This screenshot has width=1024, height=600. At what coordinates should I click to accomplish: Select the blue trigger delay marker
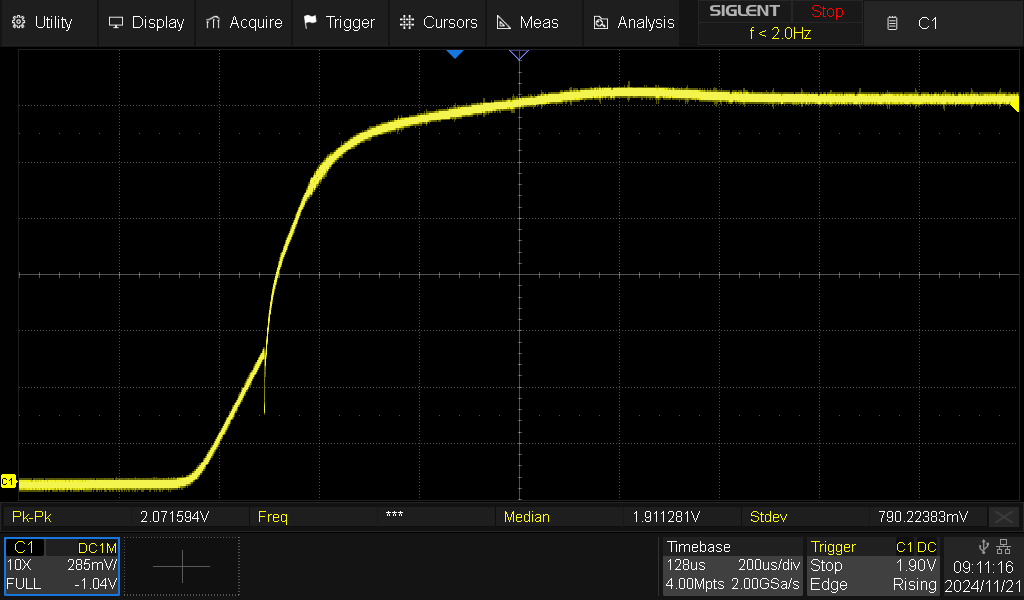click(455, 54)
